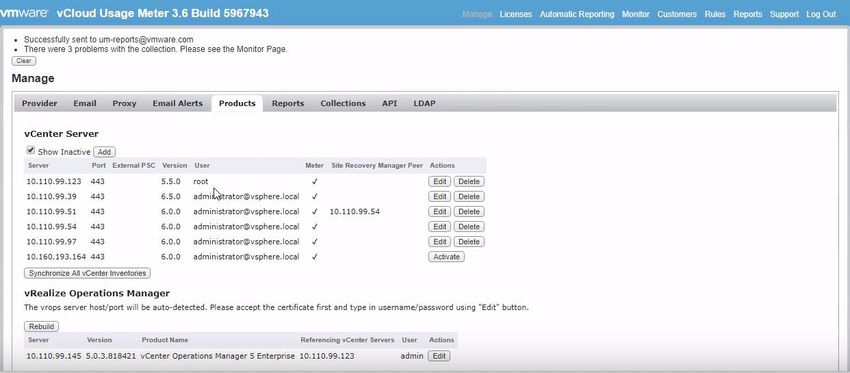
Task: Open the Rules page
Action: (715, 14)
